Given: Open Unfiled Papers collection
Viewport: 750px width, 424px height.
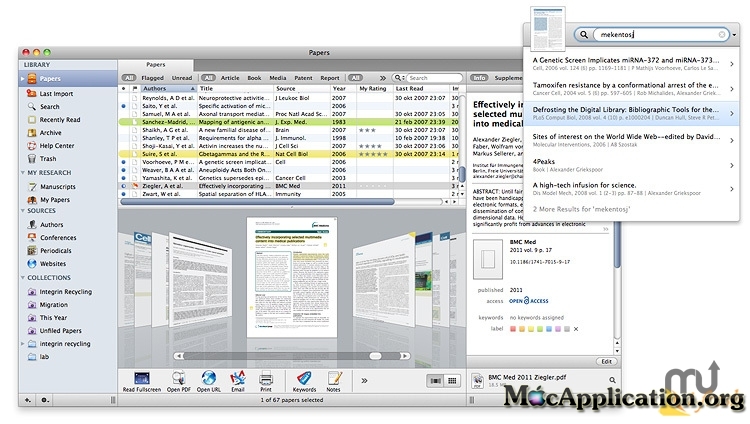Looking at the screenshot, I should (60, 330).
